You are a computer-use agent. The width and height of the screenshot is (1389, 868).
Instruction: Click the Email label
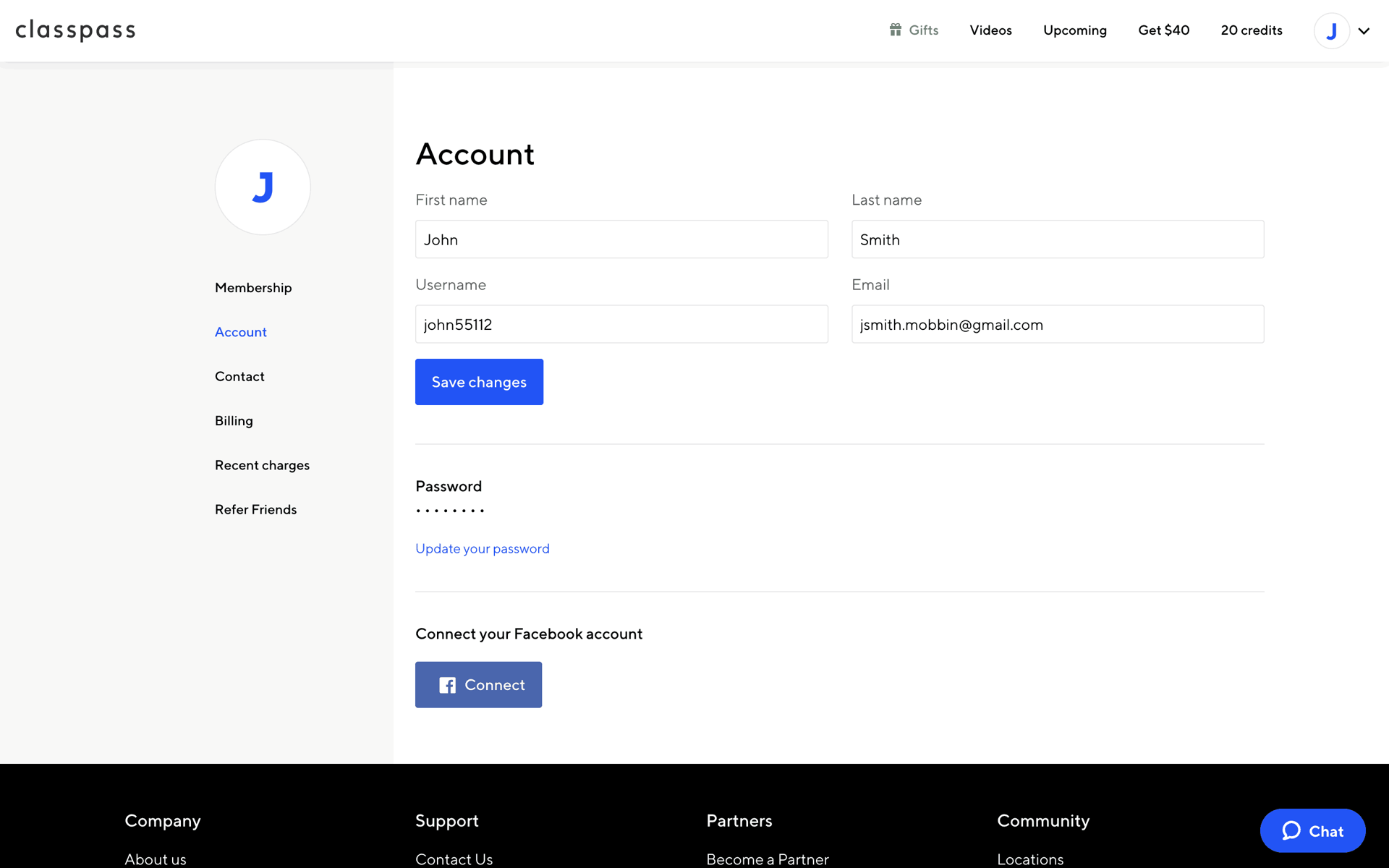click(x=870, y=284)
